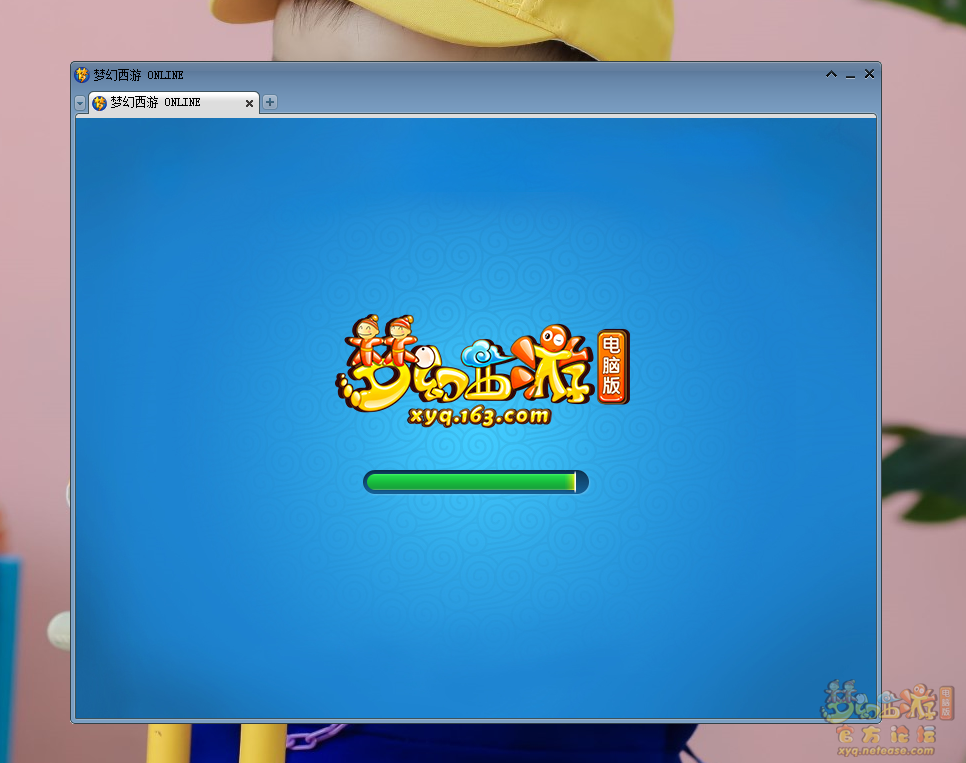Click the game icon in the title bar

[82, 75]
